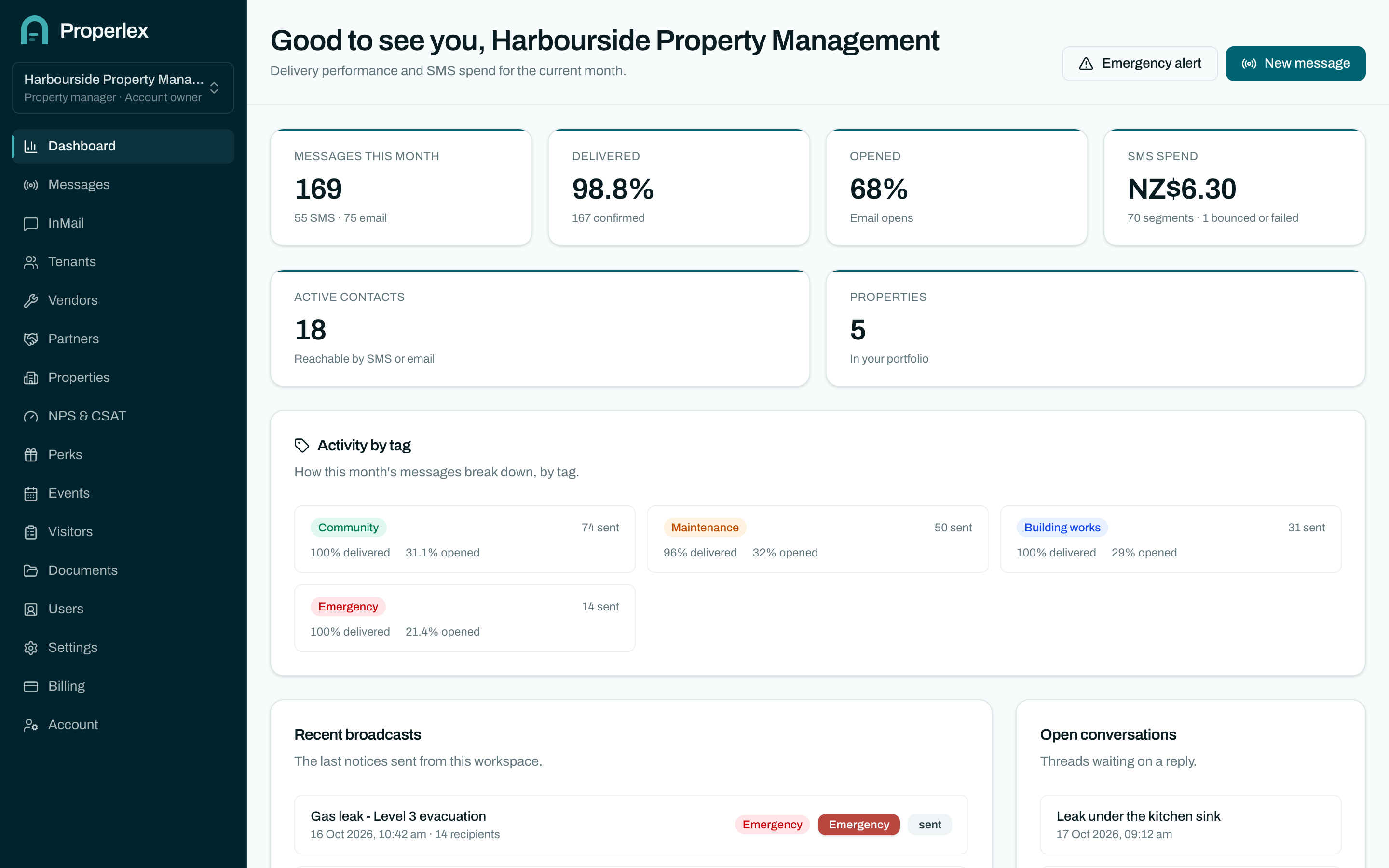Click the NPS & CSAT gauge icon
The width and height of the screenshot is (1389, 868).
[31, 416]
